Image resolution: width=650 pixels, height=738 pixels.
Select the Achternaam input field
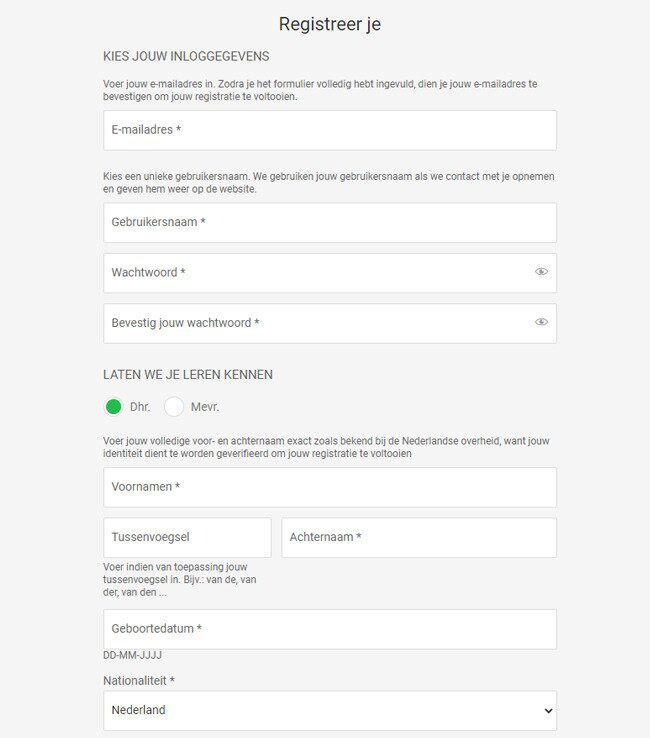(419, 537)
